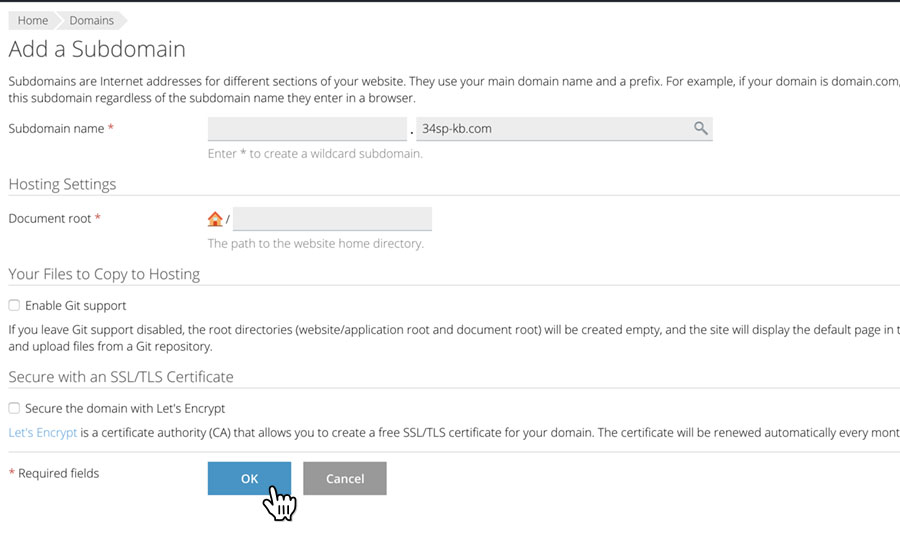Click the home folder icon by Document root
Viewport: 900px width, 540px height.
[x=215, y=219]
